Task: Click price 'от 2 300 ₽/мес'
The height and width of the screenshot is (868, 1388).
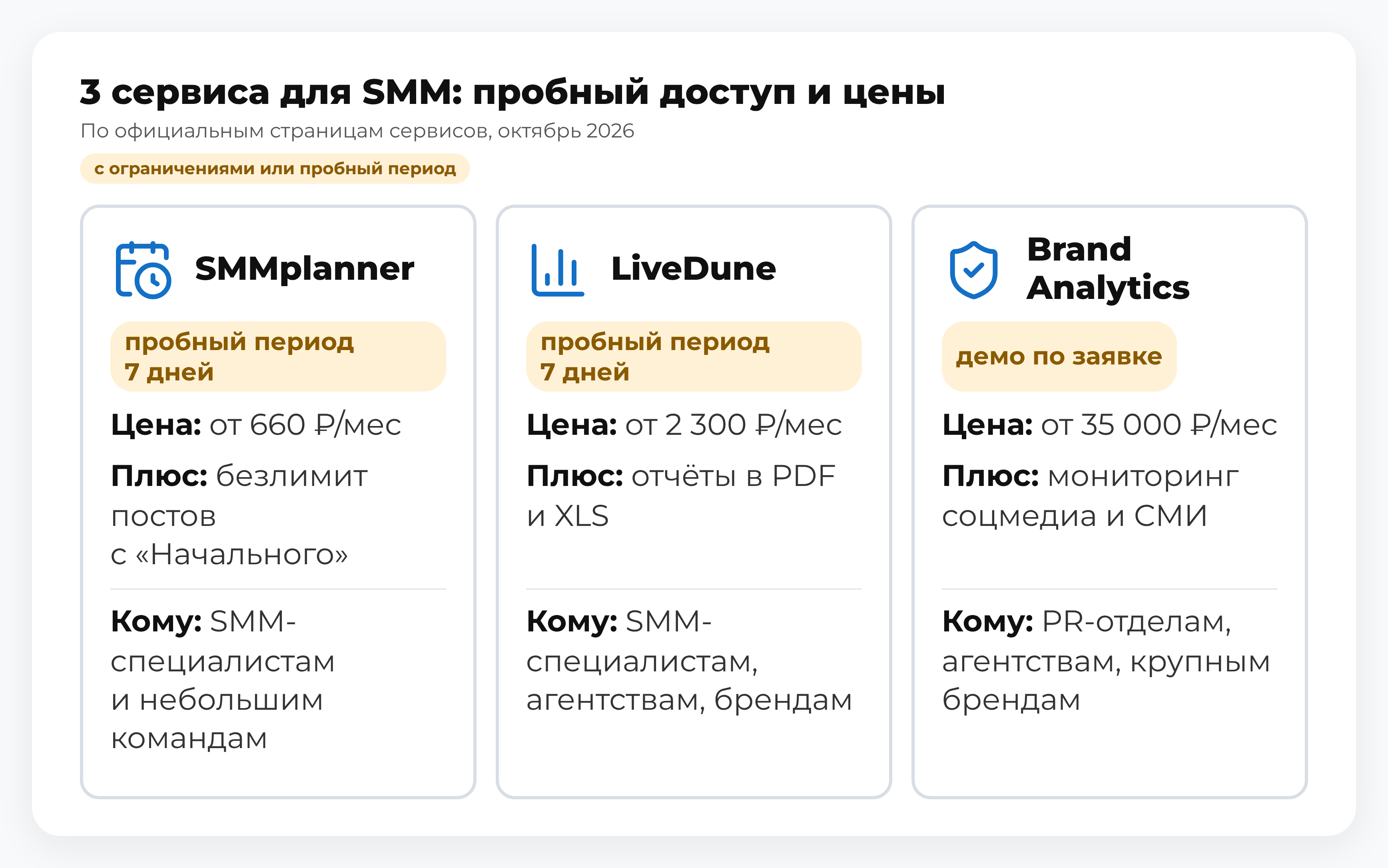Action: click(x=733, y=425)
